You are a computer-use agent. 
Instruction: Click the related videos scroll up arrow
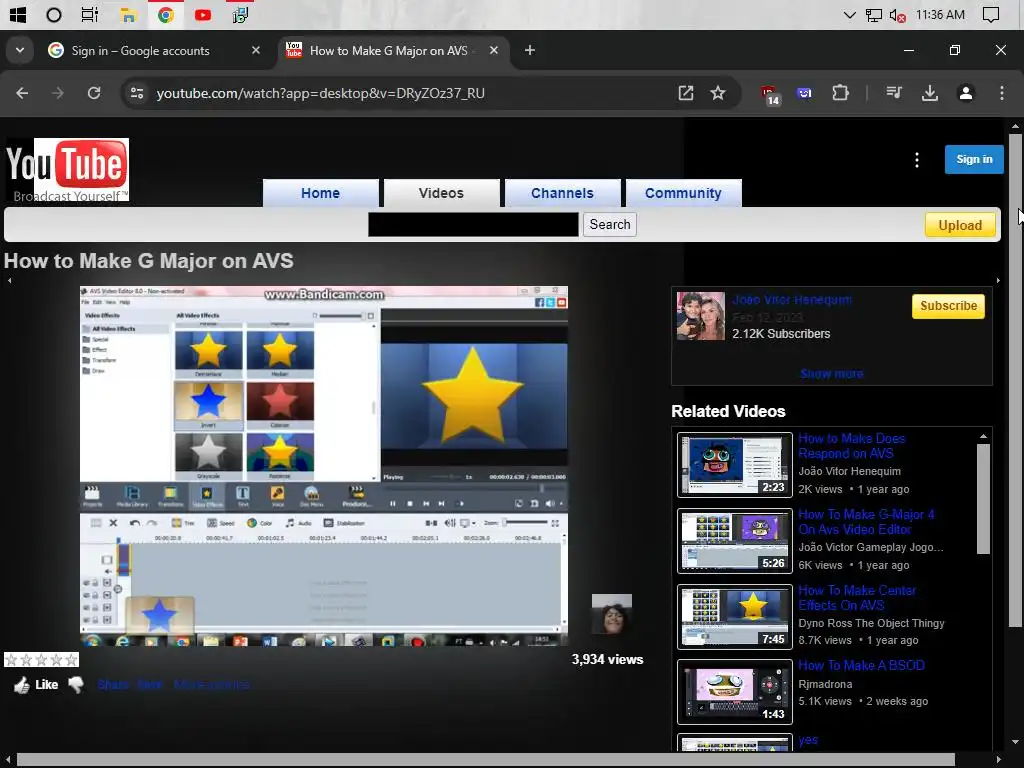click(984, 436)
